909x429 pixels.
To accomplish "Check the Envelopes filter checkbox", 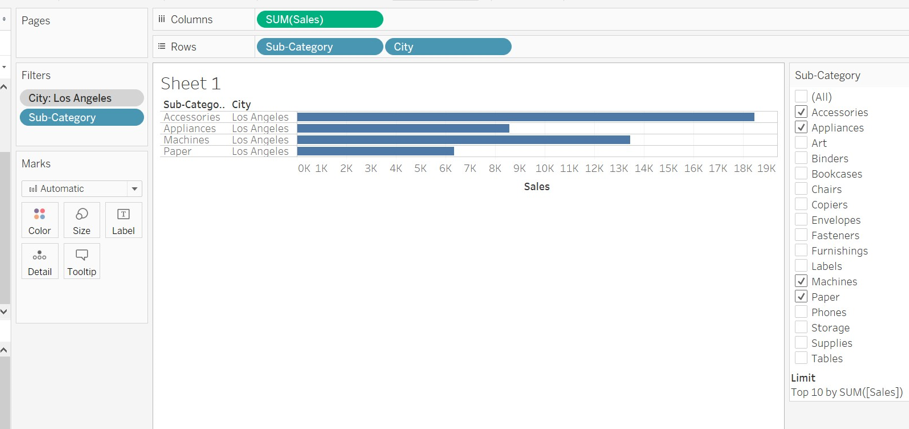I will (x=801, y=219).
